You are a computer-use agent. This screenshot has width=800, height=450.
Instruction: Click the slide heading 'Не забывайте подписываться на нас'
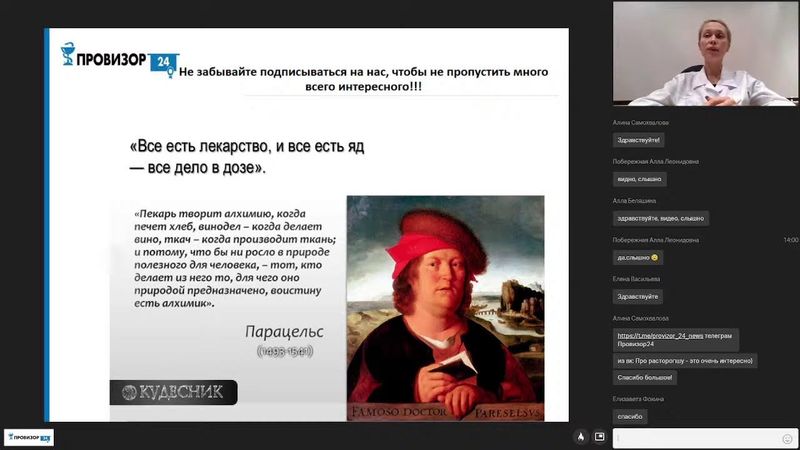click(363, 79)
